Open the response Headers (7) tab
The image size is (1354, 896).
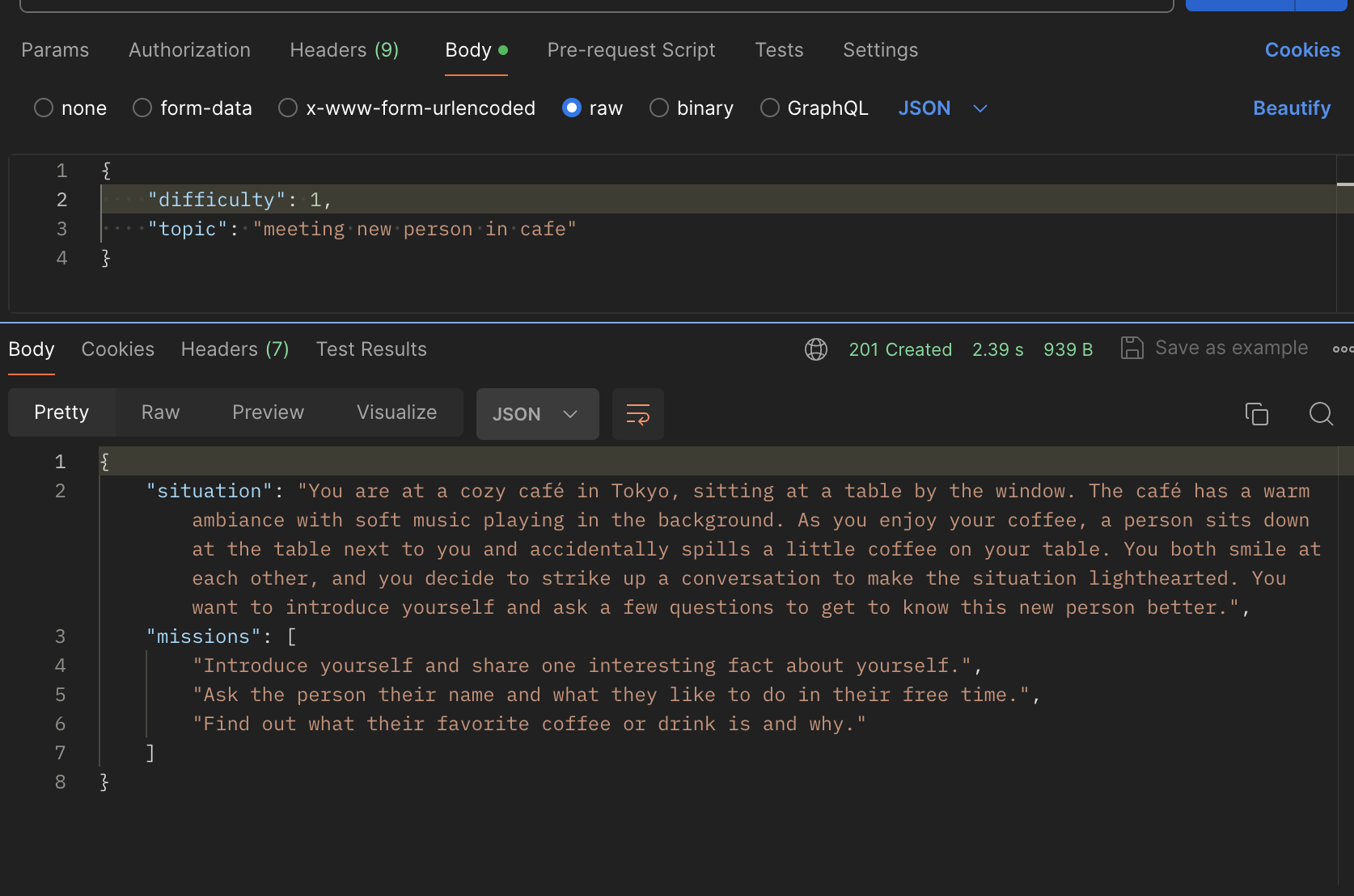click(235, 349)
